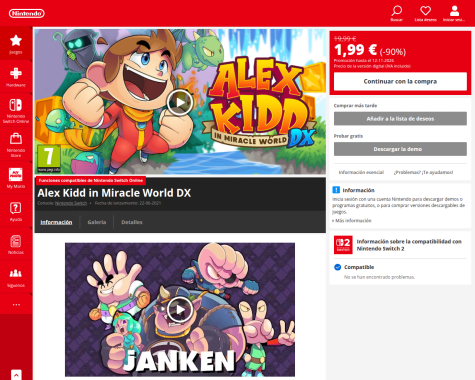Open the Más información link

point(353,221)
